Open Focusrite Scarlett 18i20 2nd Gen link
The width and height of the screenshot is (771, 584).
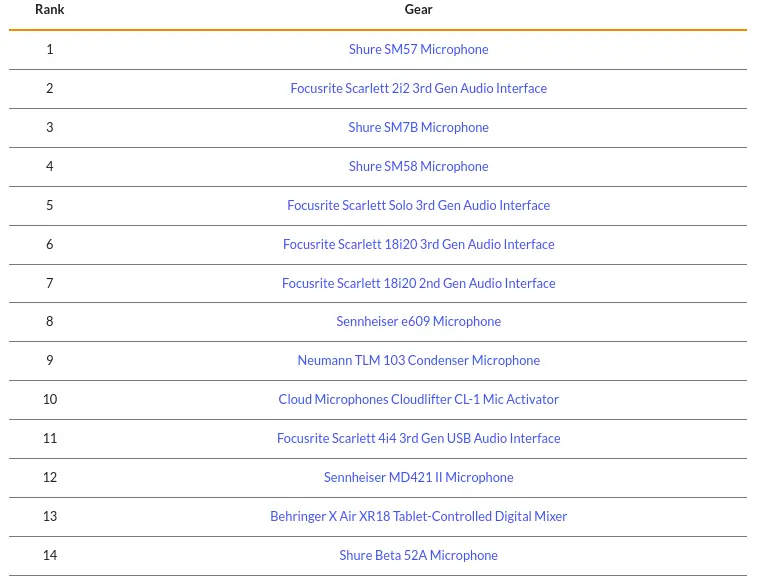tap(418, 284)
